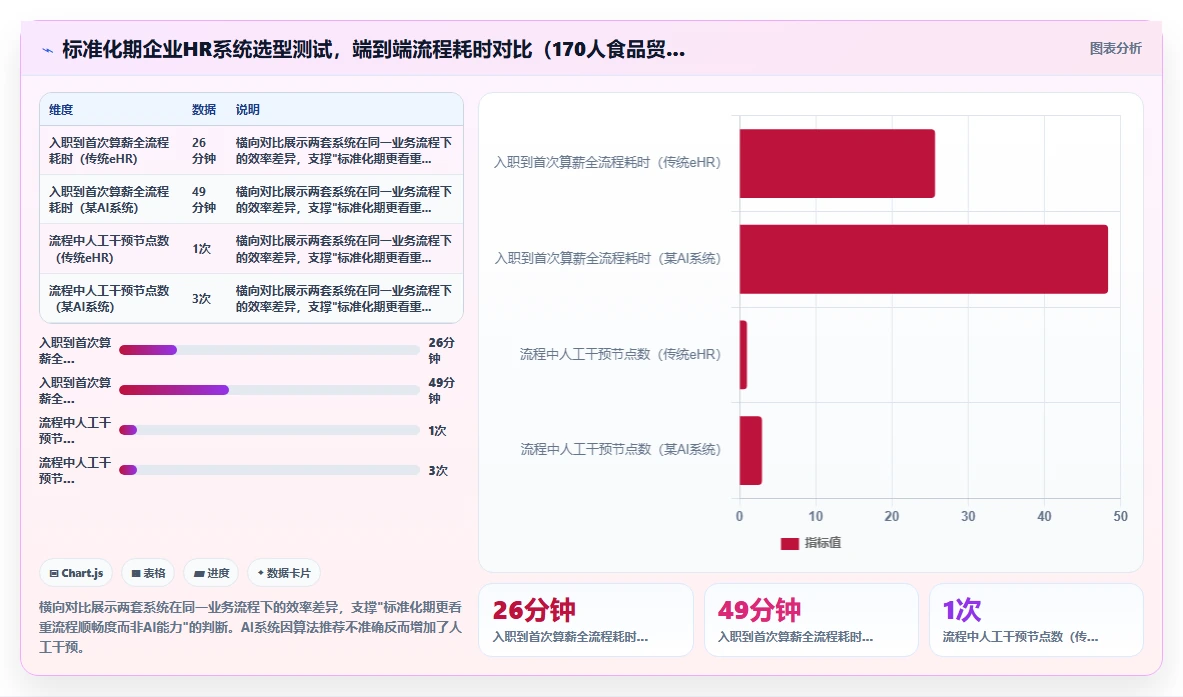Image resolution: width=1183 pixels, height=697 pixels.
Task: Click the 指标值 legend label
Action: 822,543
